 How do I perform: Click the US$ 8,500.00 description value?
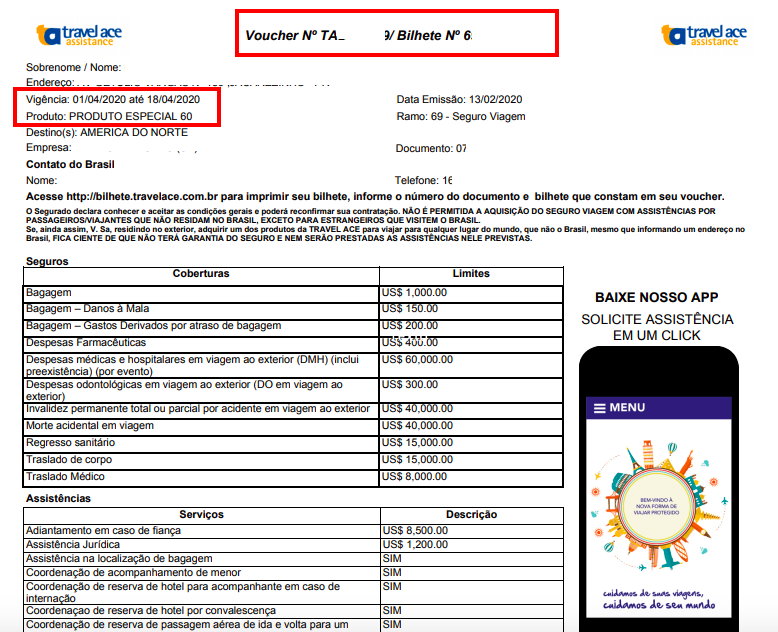(415, 530)
